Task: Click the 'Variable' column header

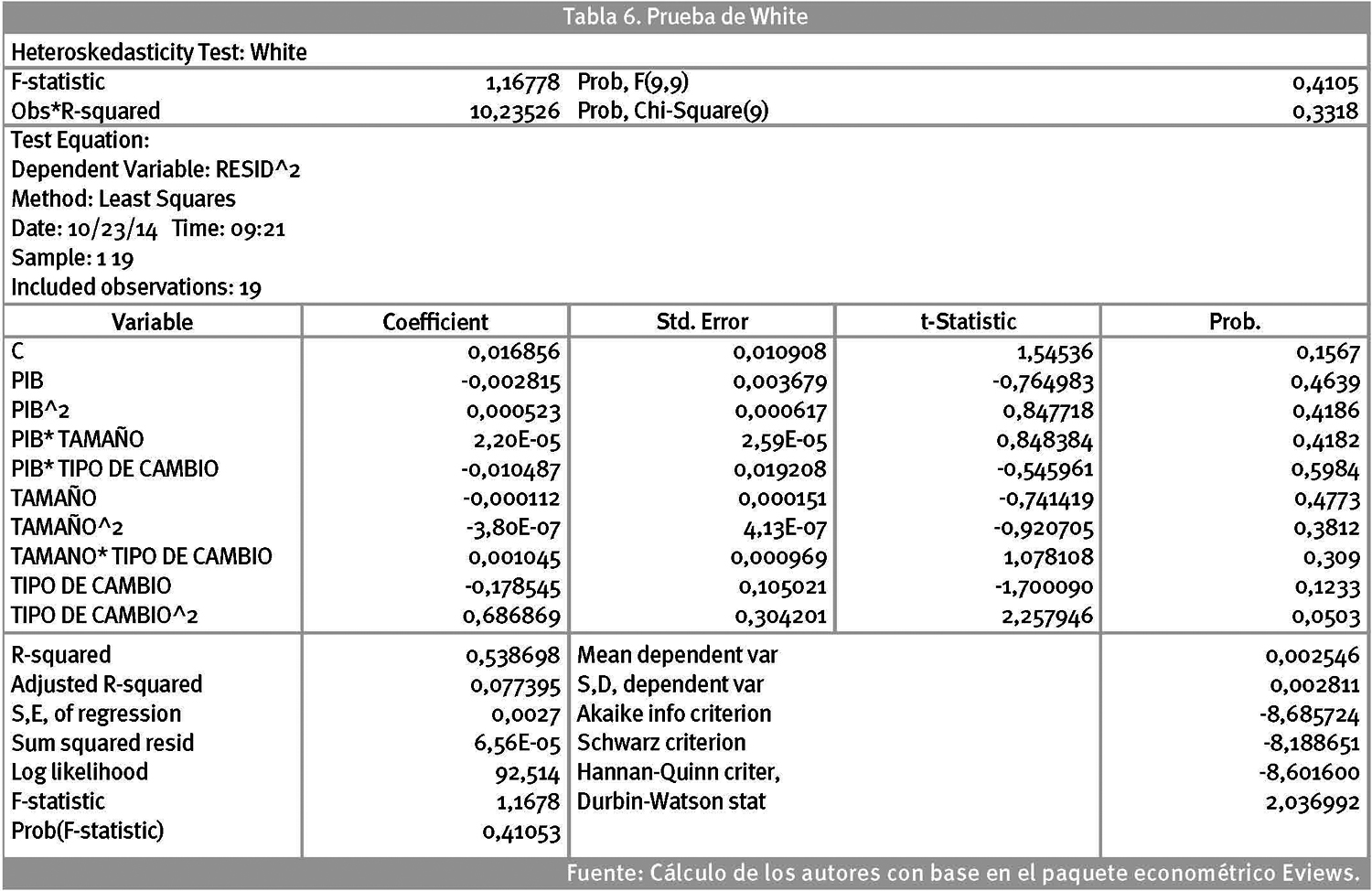Action: tap(152, 322)
